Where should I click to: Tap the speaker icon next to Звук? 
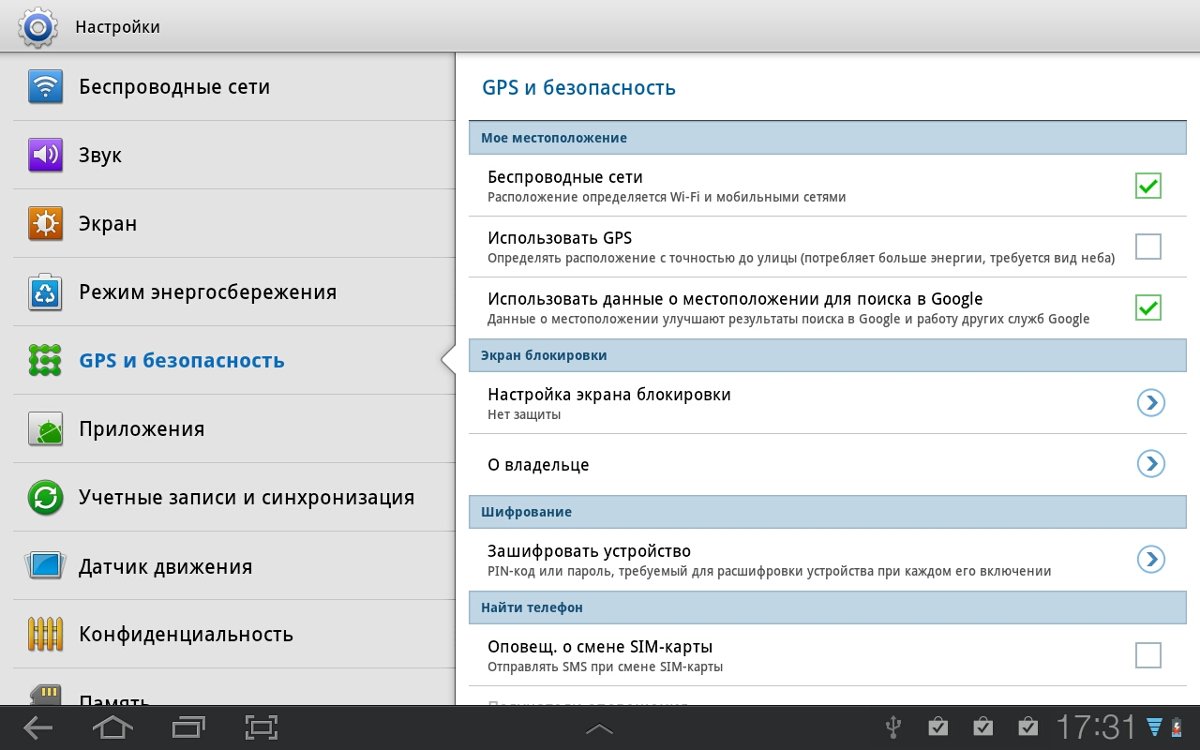(46, 155)
